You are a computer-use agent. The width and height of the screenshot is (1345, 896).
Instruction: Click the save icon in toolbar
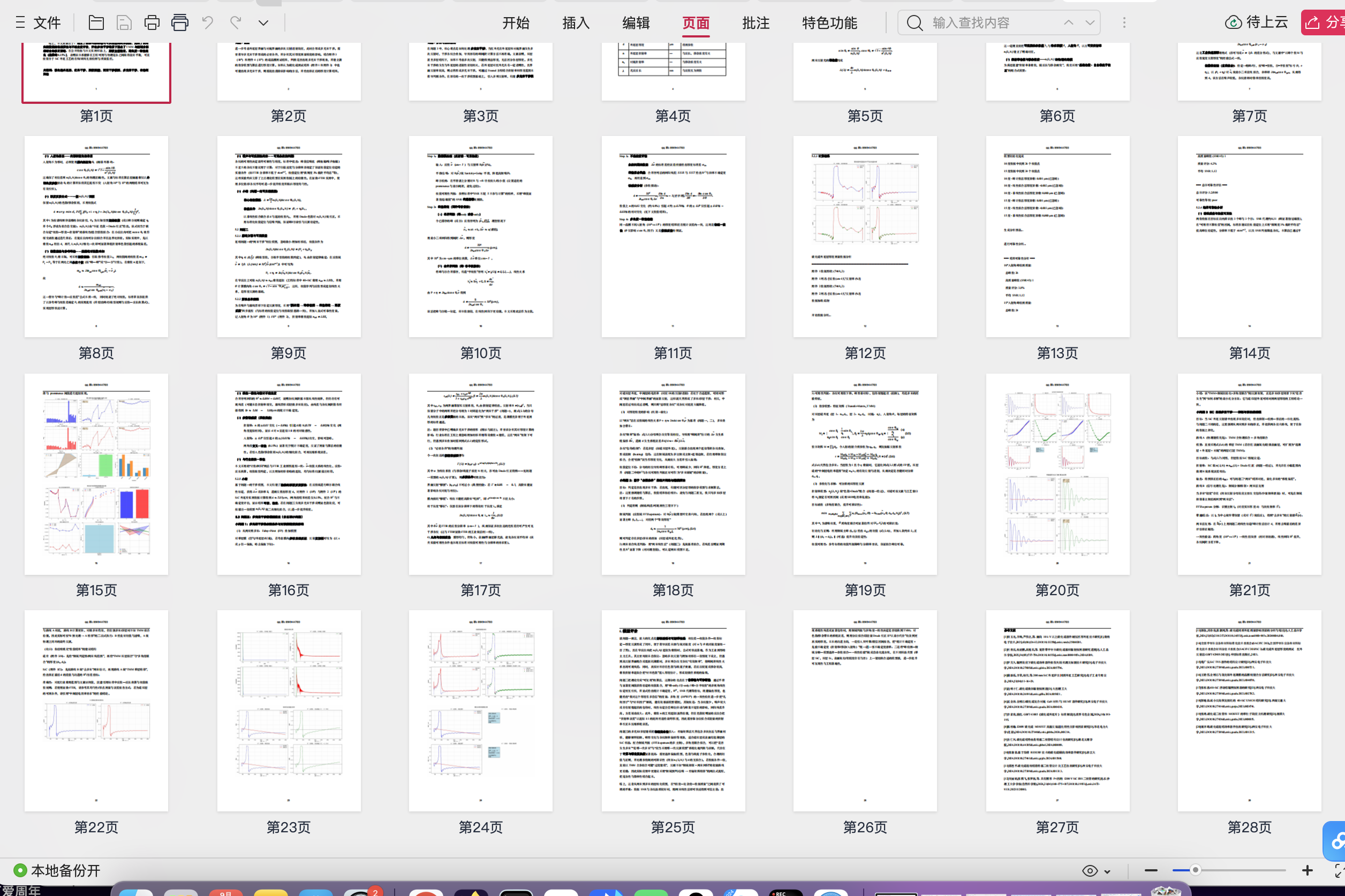[x=124, y=23]
